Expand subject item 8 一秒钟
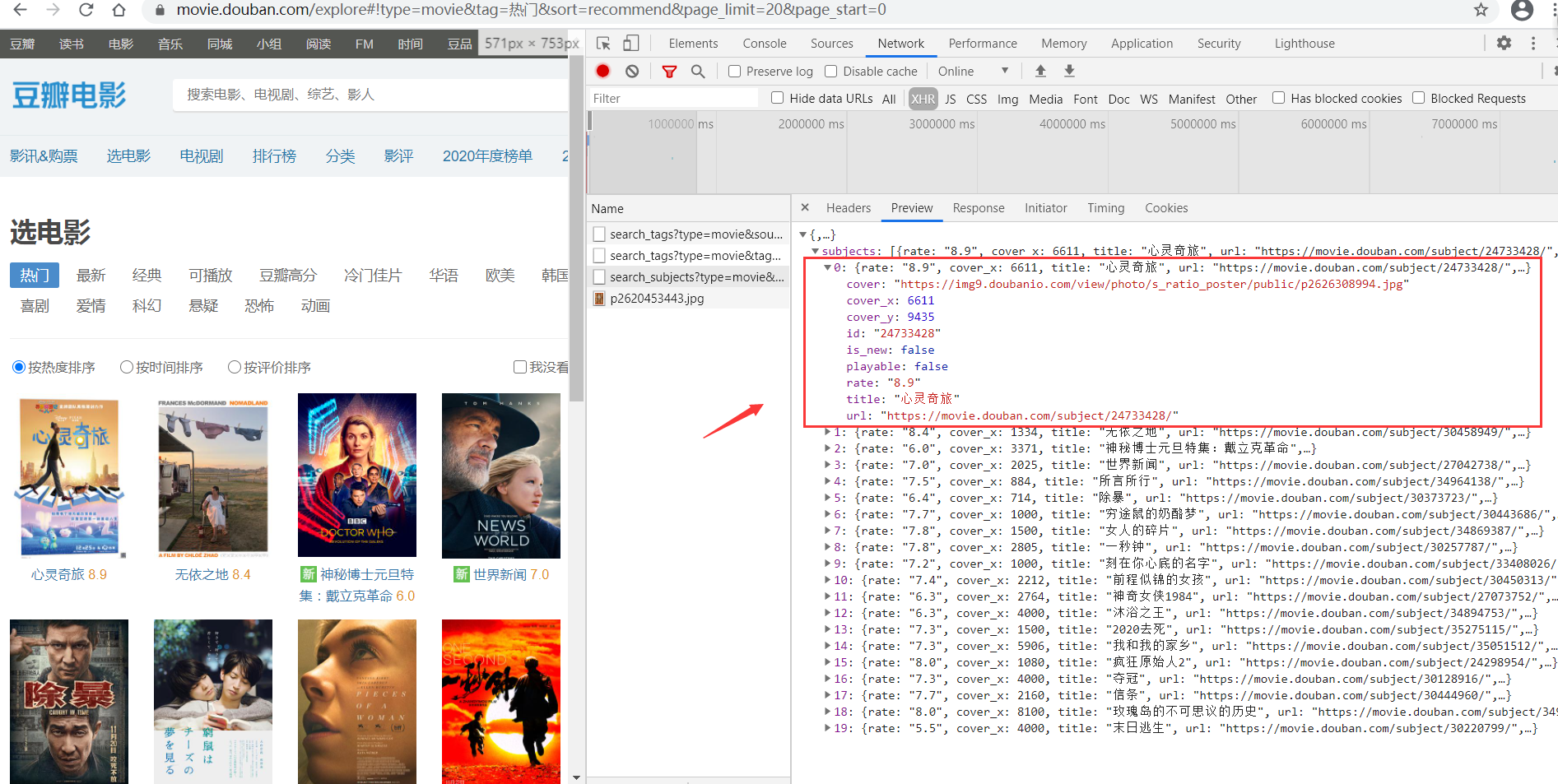 (828, 547)
